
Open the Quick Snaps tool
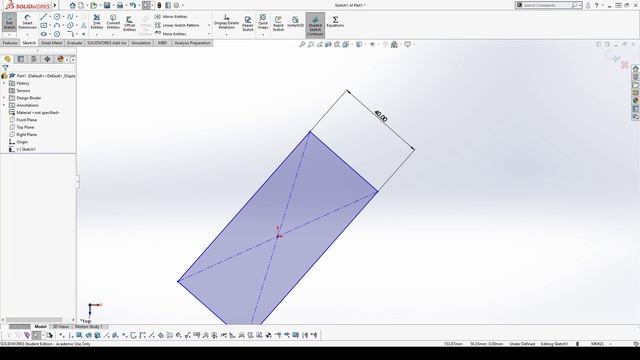263,22
